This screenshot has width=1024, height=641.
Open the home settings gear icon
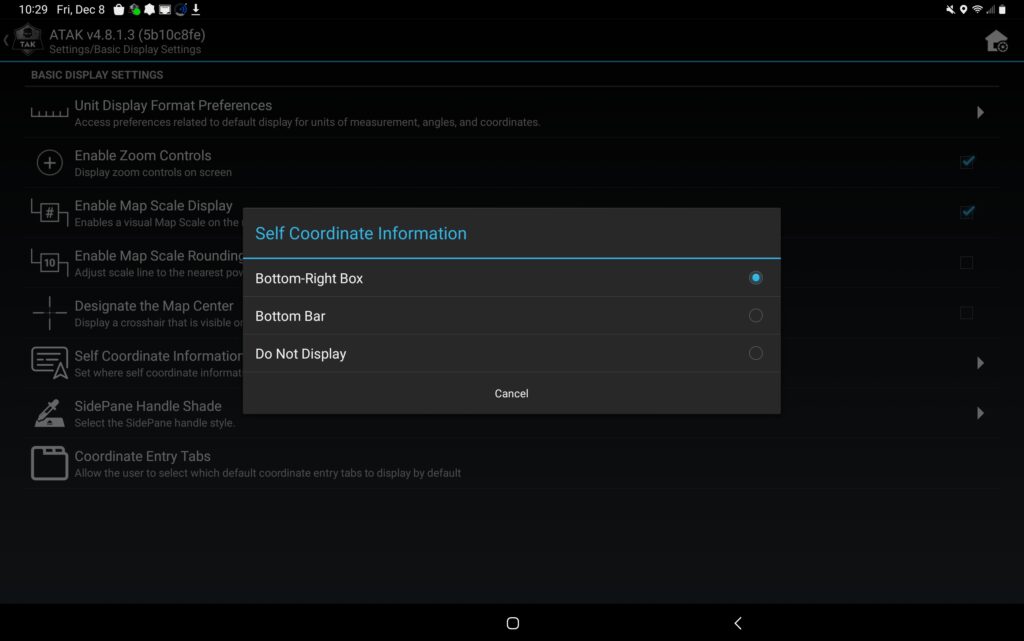997,41
